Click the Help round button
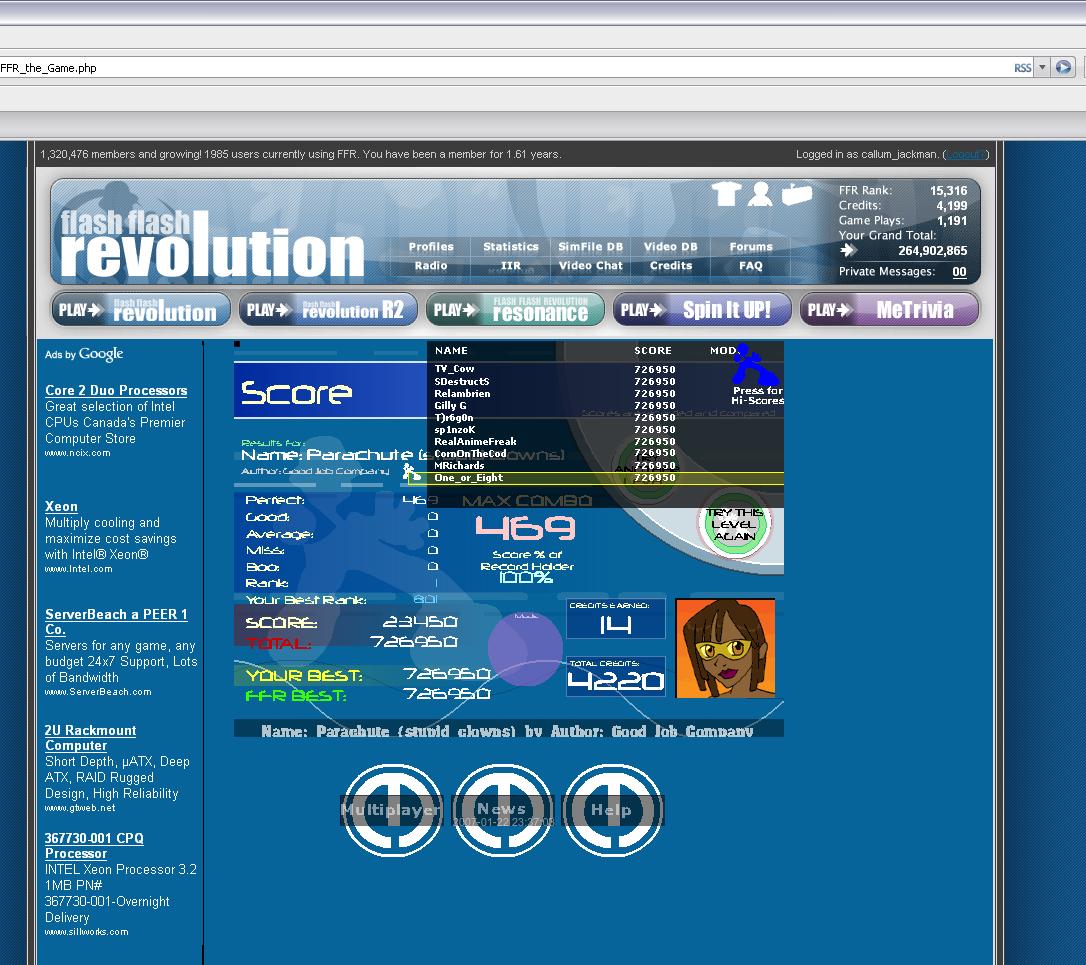 [612, 810]
